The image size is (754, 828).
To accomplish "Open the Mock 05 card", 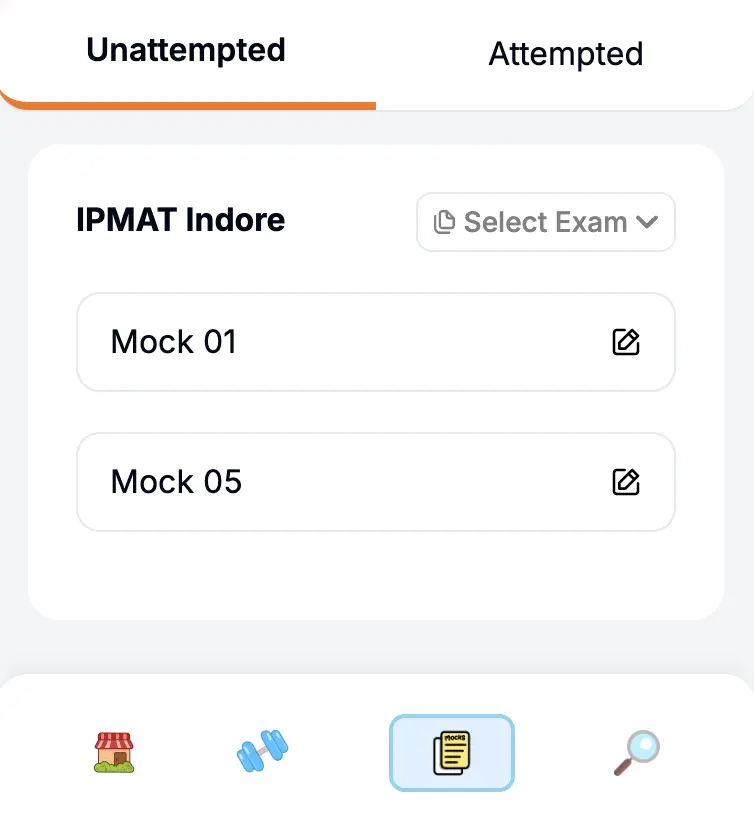I will (376, 482).
